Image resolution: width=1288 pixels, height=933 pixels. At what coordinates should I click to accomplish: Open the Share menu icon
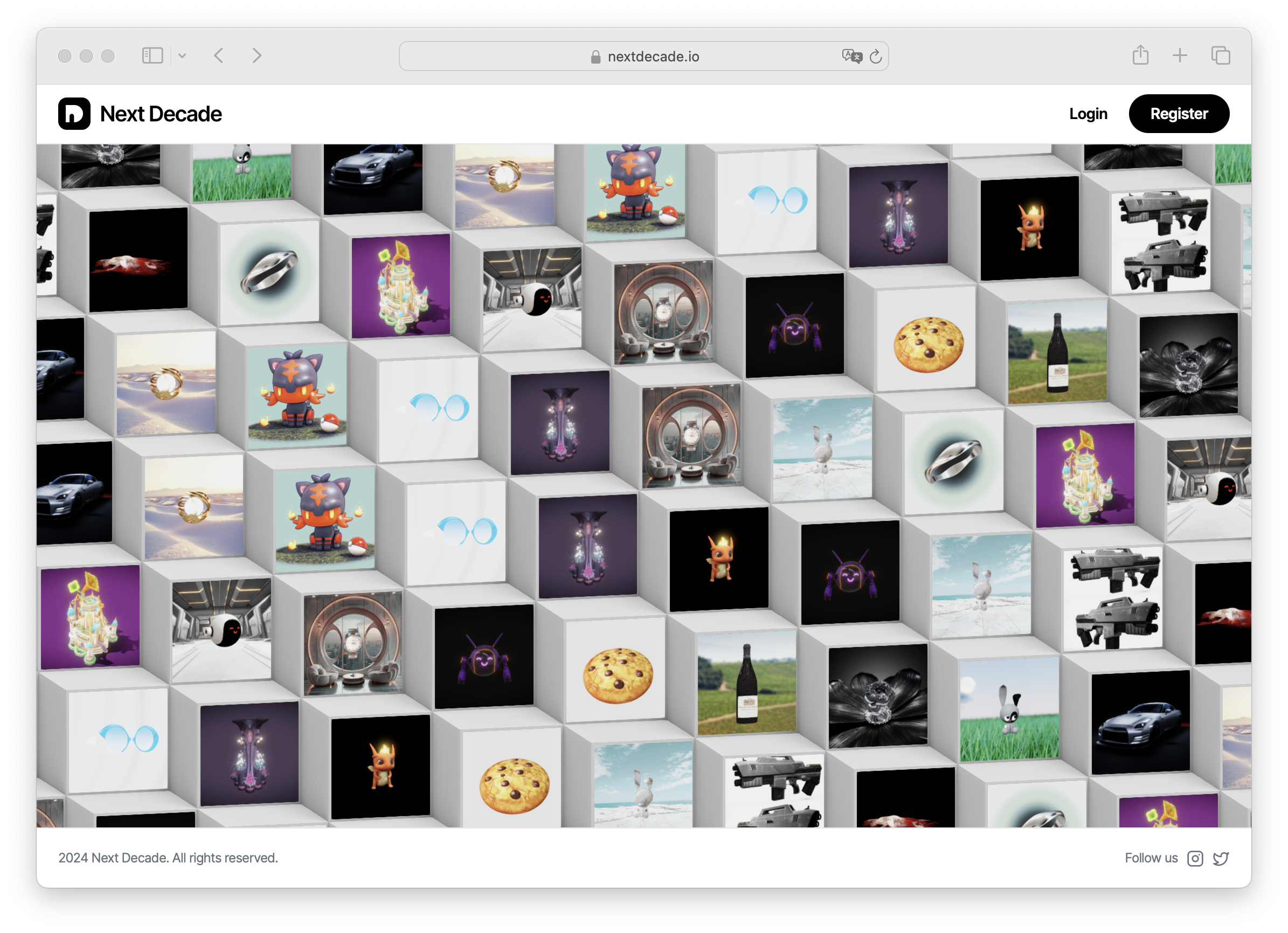[x=1140, y=55]
